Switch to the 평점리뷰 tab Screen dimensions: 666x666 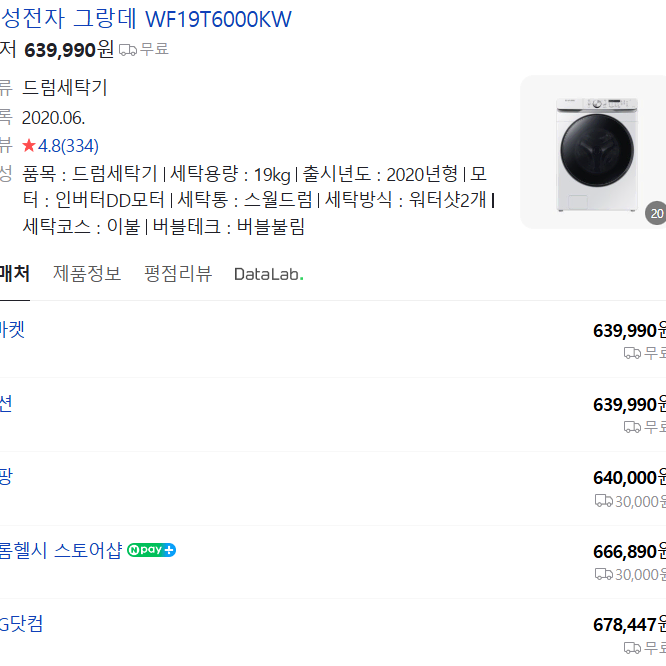(178, 274)
